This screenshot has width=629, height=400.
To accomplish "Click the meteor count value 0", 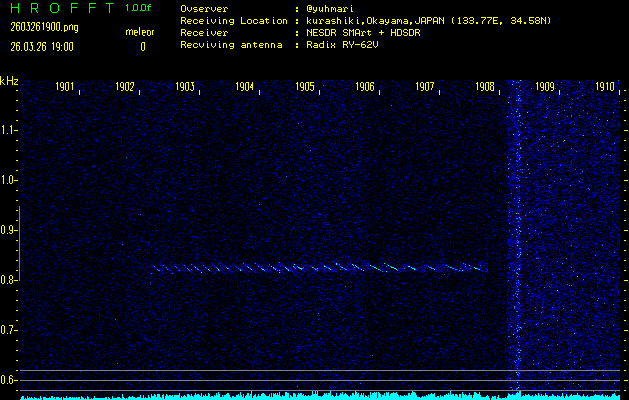I will click(142, 46).
